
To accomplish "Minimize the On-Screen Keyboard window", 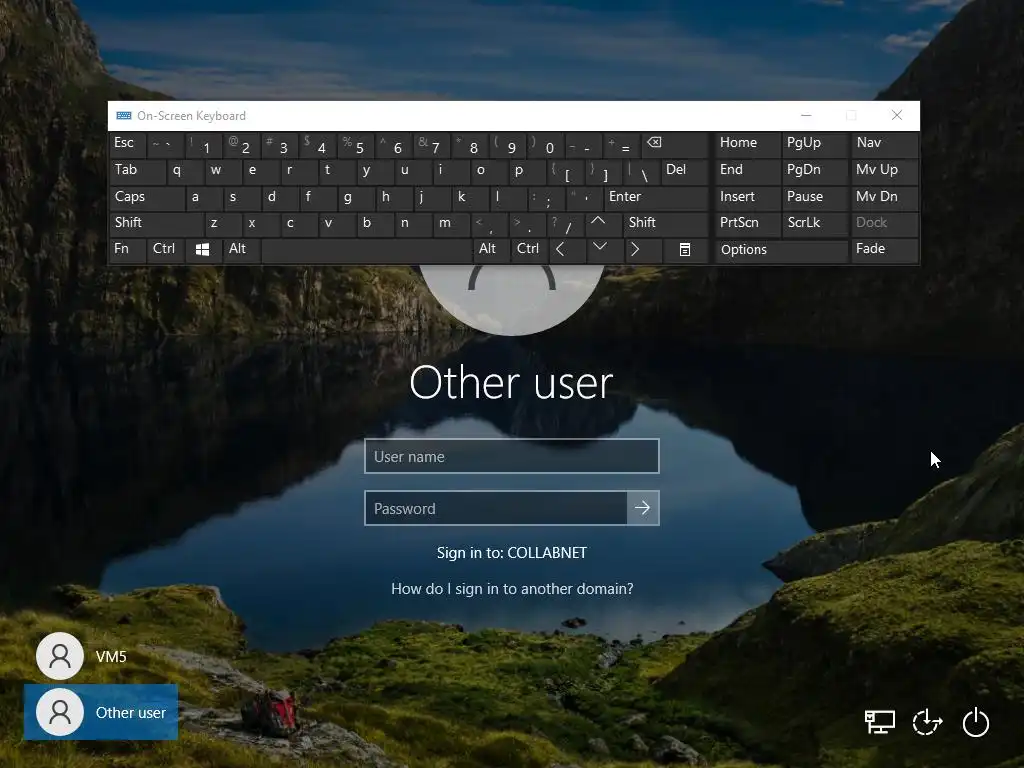I will (x=807, y=116).
